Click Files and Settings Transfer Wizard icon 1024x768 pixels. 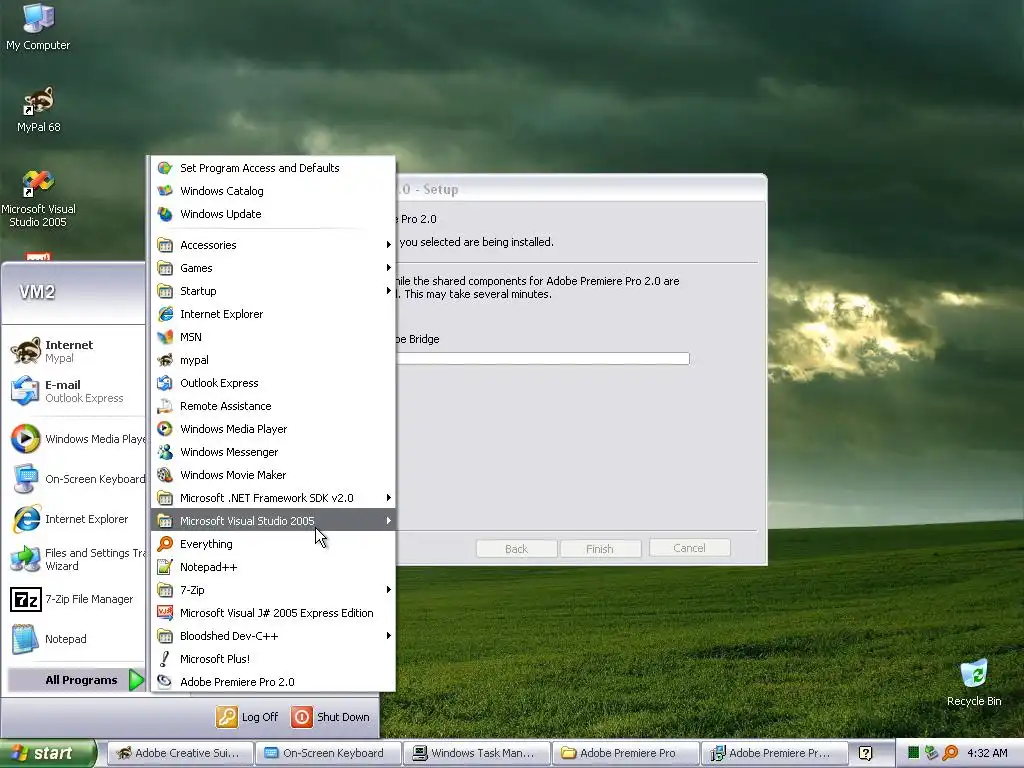pyautogui.click(x=25, y=559)
